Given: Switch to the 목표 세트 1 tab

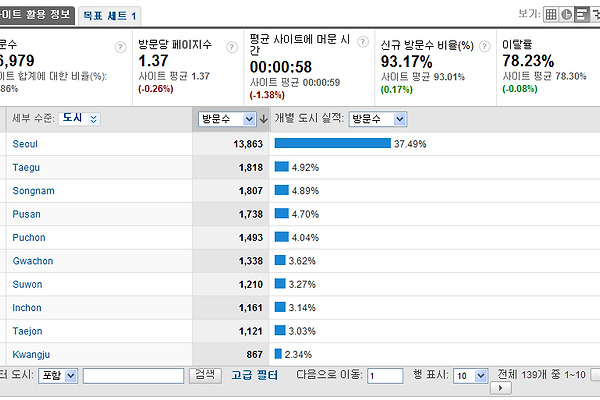Looking at the screenshot, I should [111, 17].
